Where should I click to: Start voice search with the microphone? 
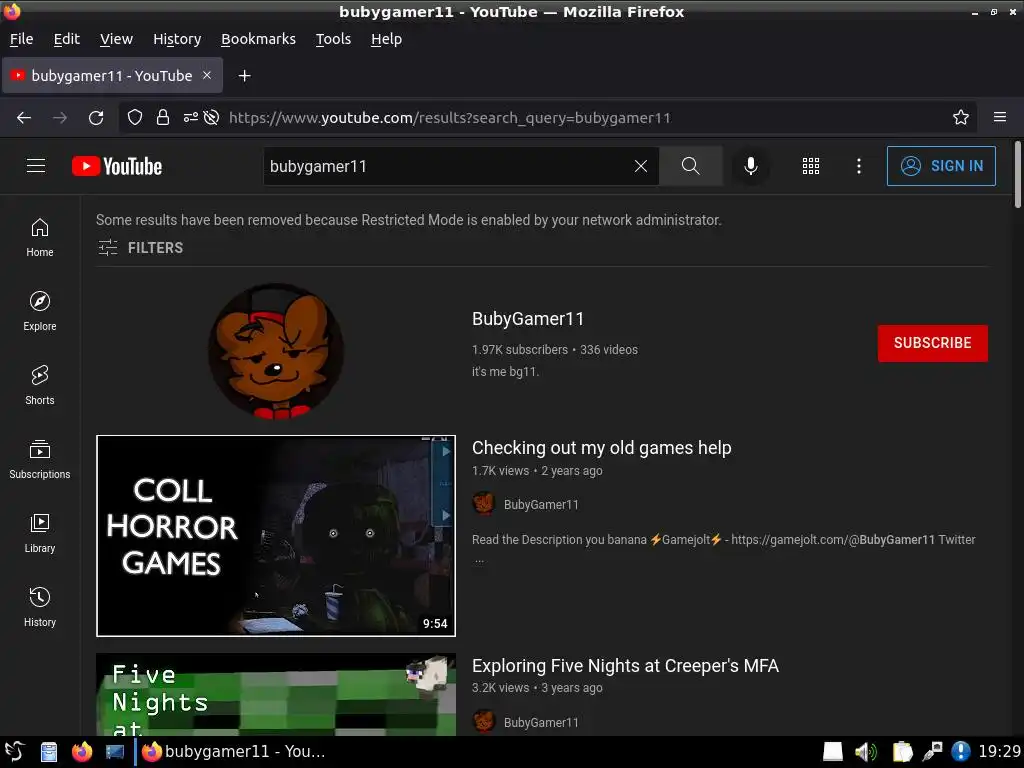click(x=750, y=166)
